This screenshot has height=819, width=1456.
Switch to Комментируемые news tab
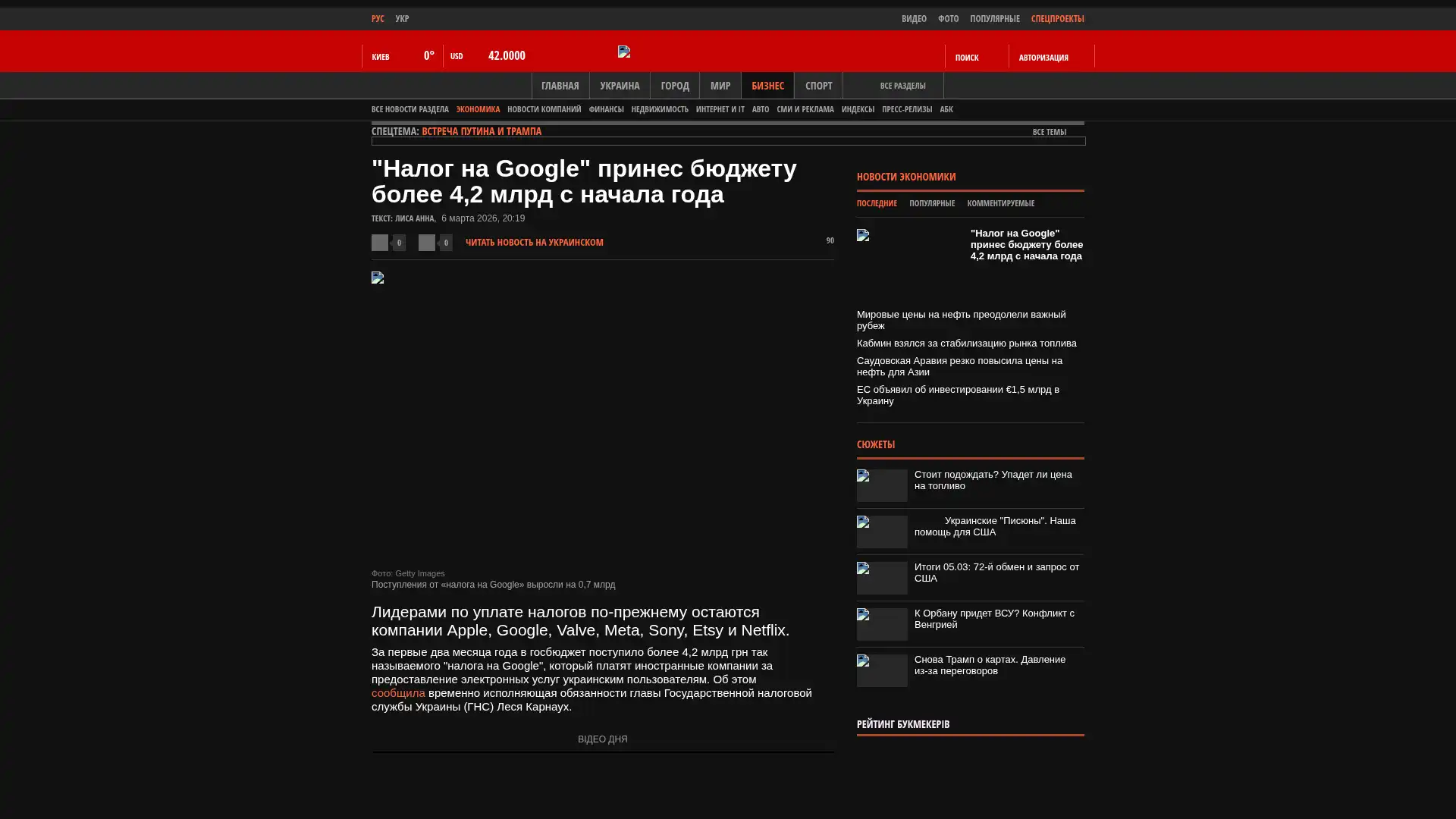[x=1000, y=204]
